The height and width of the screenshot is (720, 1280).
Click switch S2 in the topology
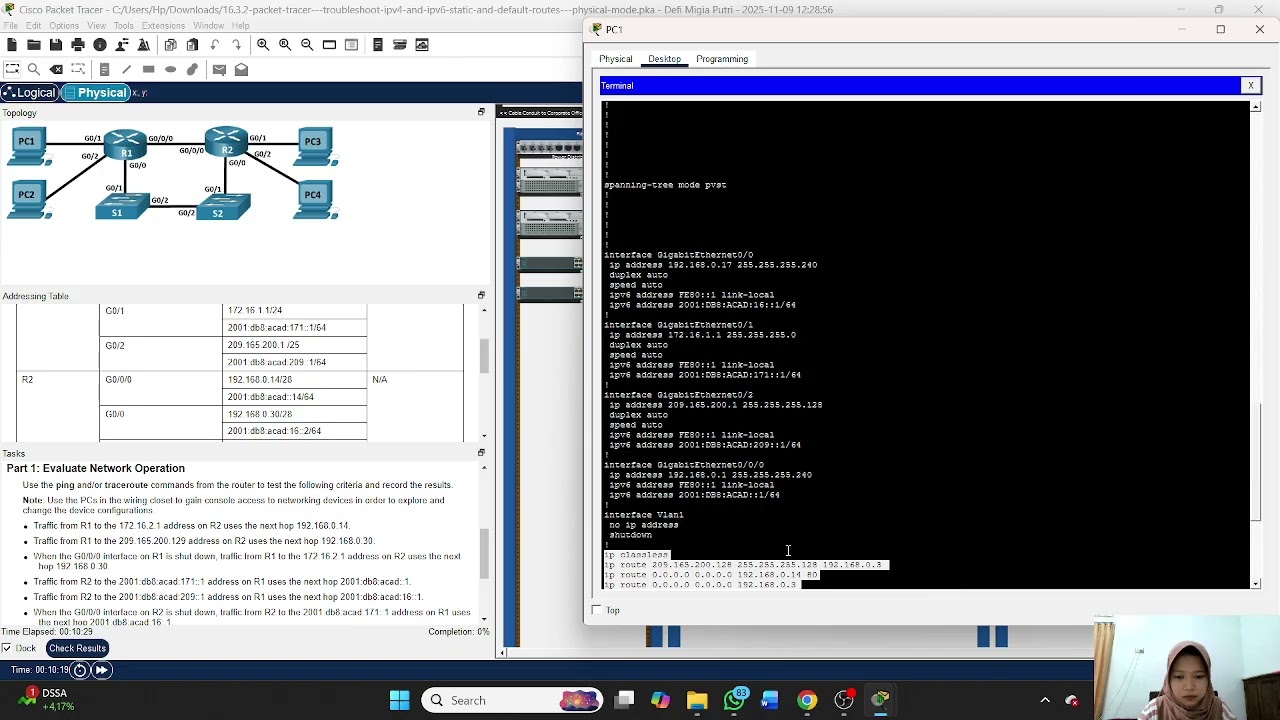223,206
